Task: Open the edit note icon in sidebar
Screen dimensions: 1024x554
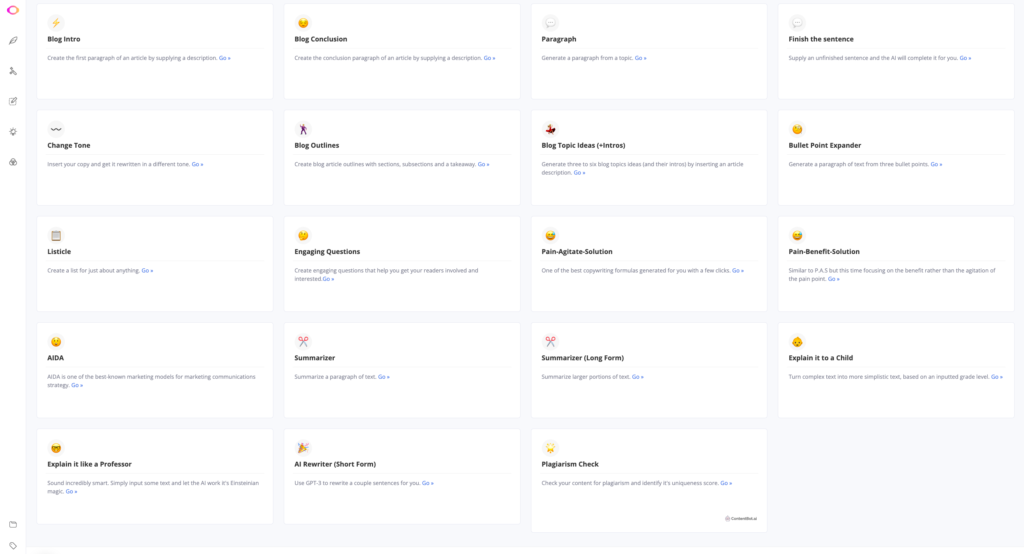Action: coord(12,101)
